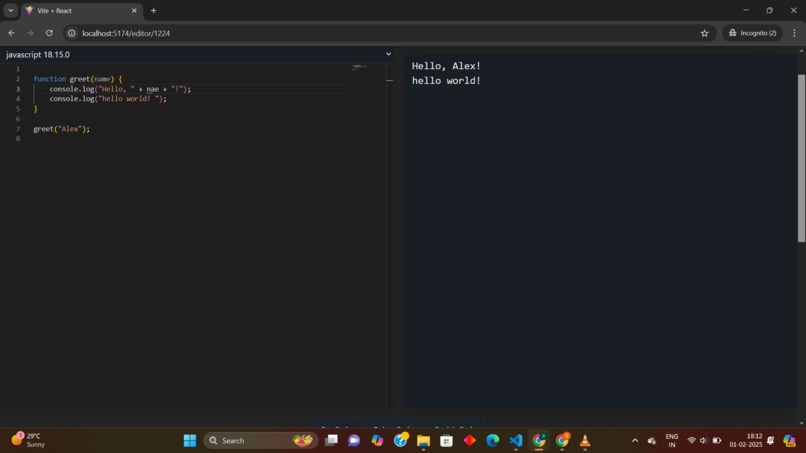Click the page's vertical scrollbar thumb
This screenshot has width=806, height=453.
pyautogui.click(x=801, y=158)
